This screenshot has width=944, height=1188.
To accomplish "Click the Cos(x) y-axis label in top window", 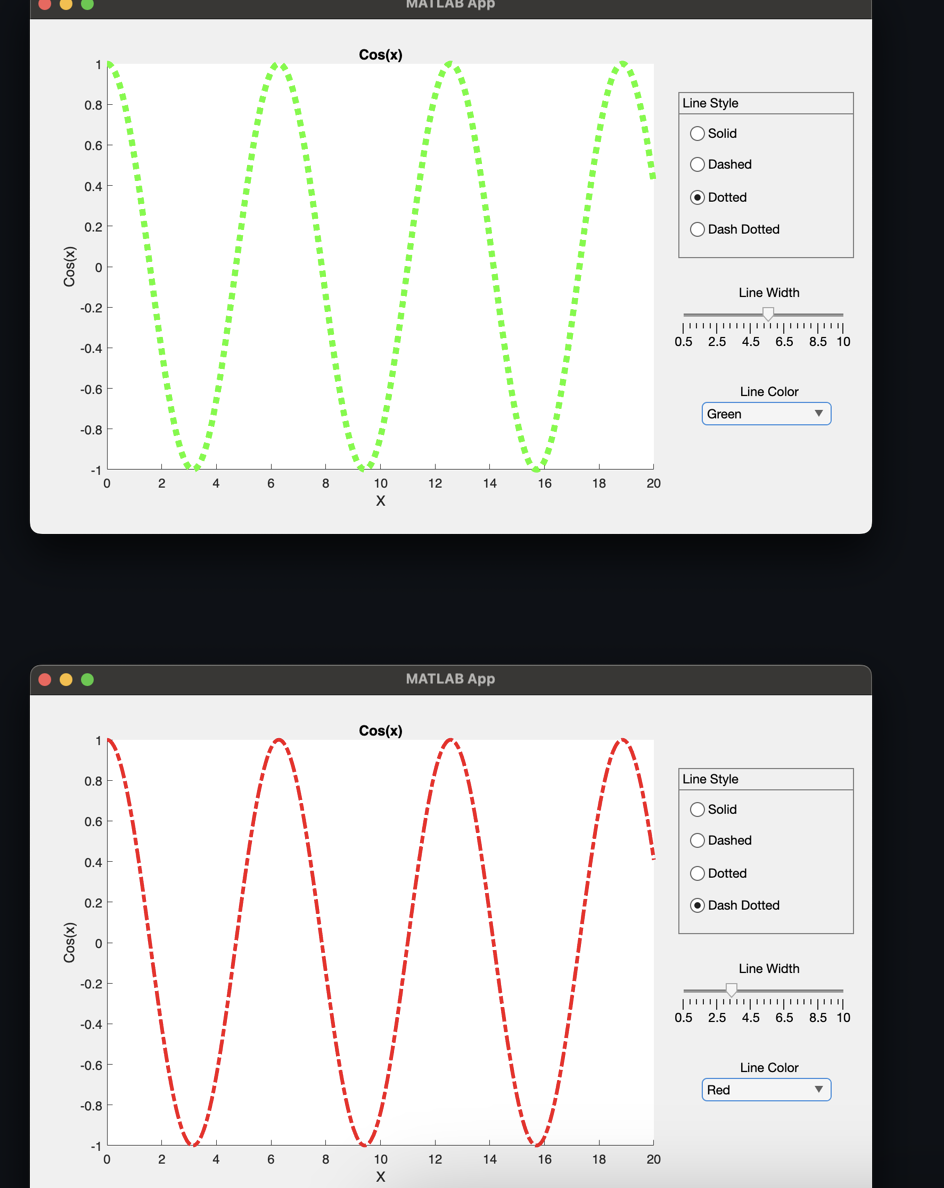I will [x=68, y=267].
